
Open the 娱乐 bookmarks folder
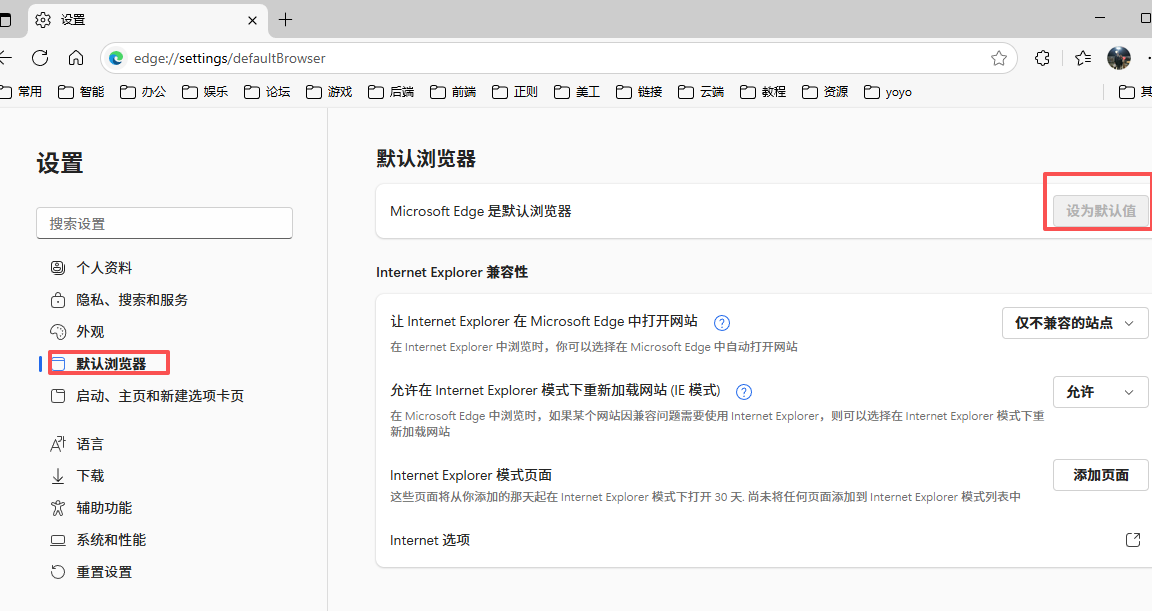(x=205, y=92)
